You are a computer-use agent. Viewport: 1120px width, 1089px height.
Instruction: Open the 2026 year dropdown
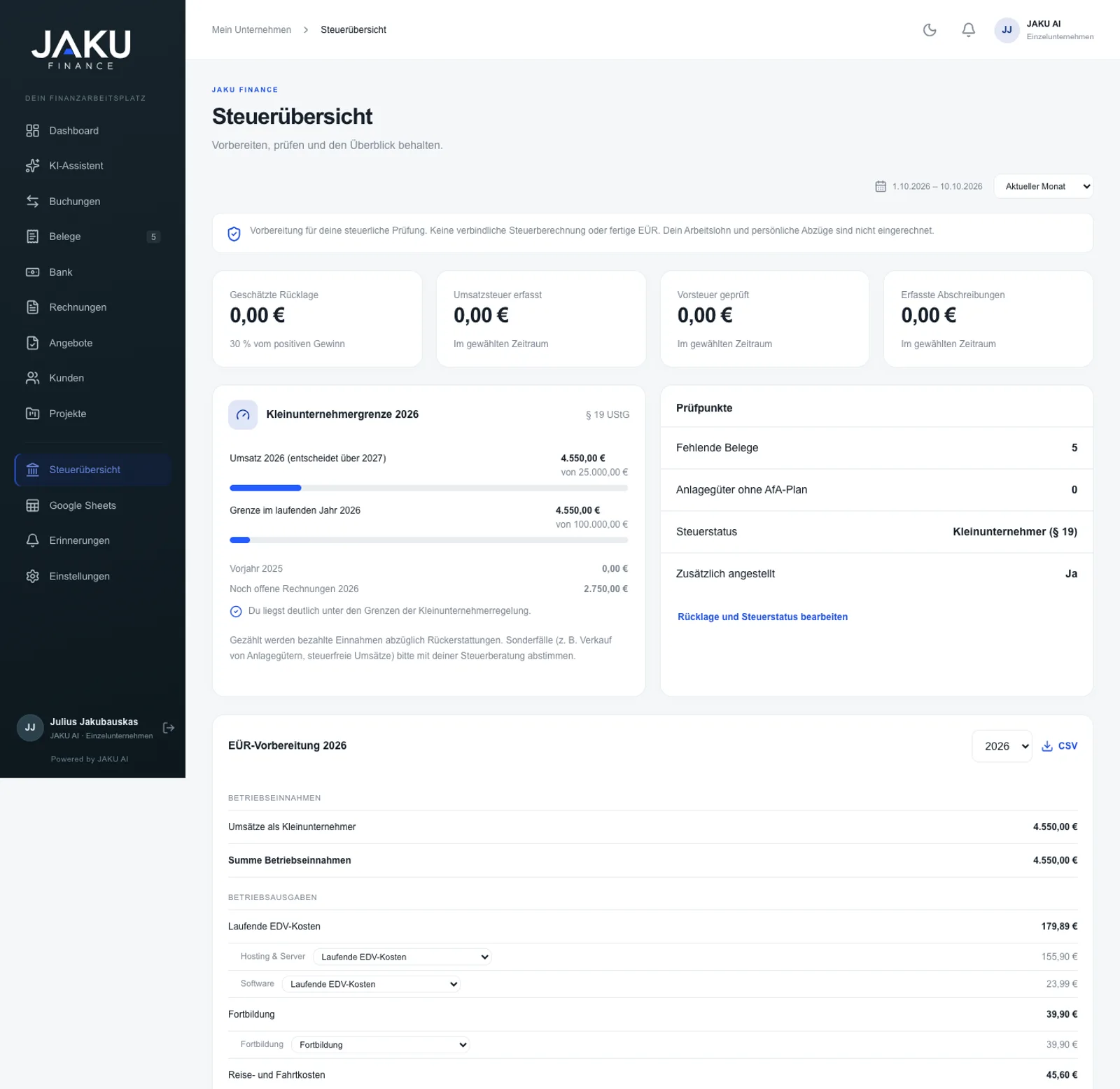(x=1002, y=746)
